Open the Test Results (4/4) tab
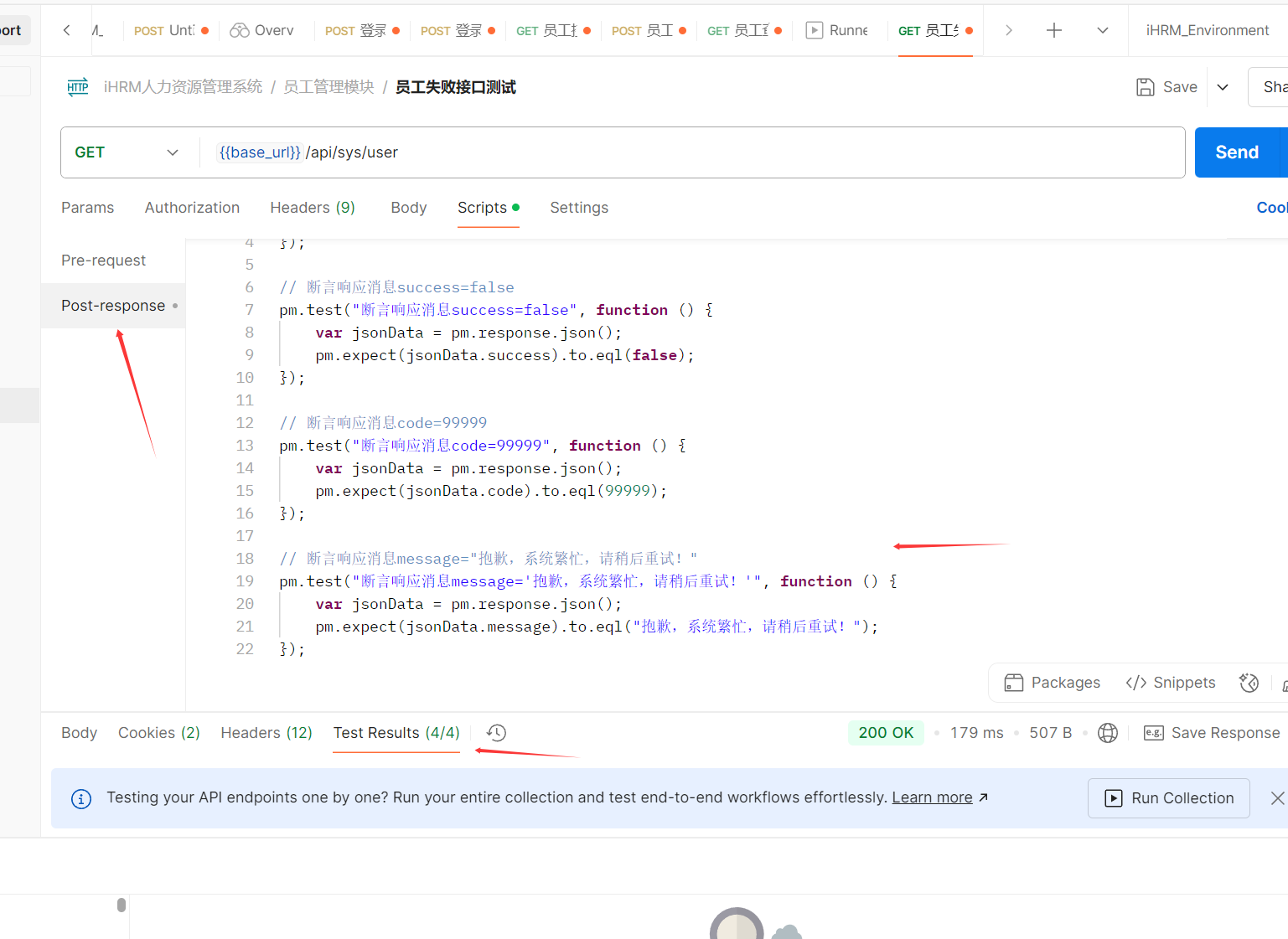The height and width of the screenshot is (939, 1288). pyautogui.click(x=396, y=733)
